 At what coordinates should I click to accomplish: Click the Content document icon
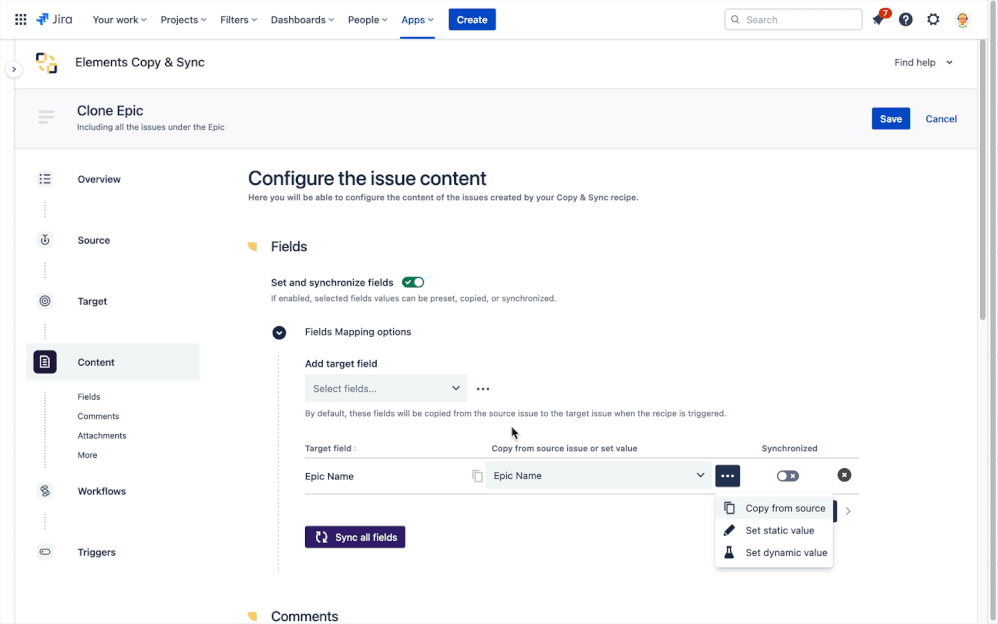click(x=45, y=362)
